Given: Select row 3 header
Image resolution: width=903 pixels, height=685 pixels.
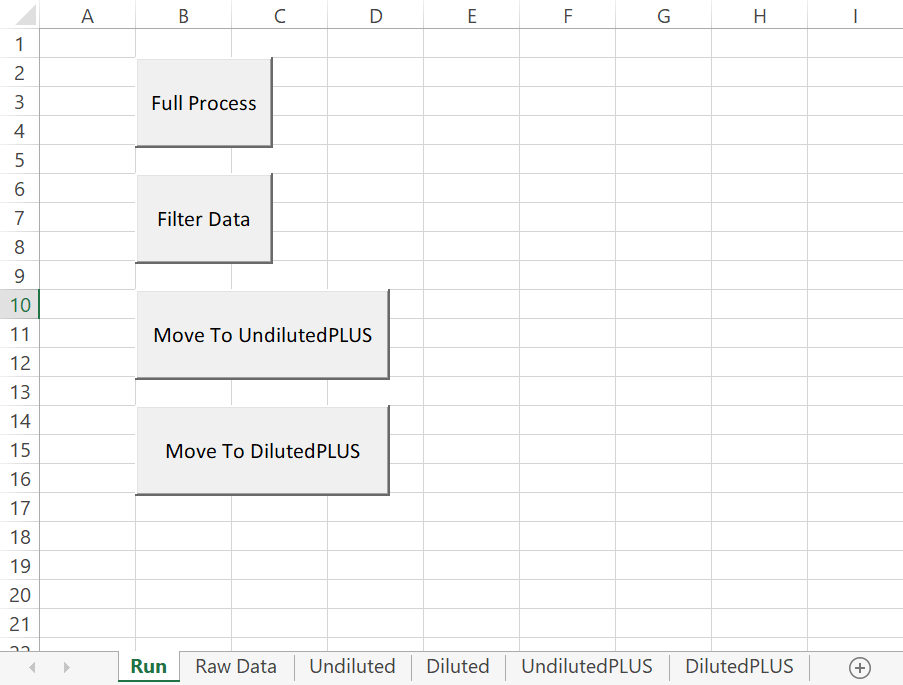Looking at the screenshot, I should 20,101.
